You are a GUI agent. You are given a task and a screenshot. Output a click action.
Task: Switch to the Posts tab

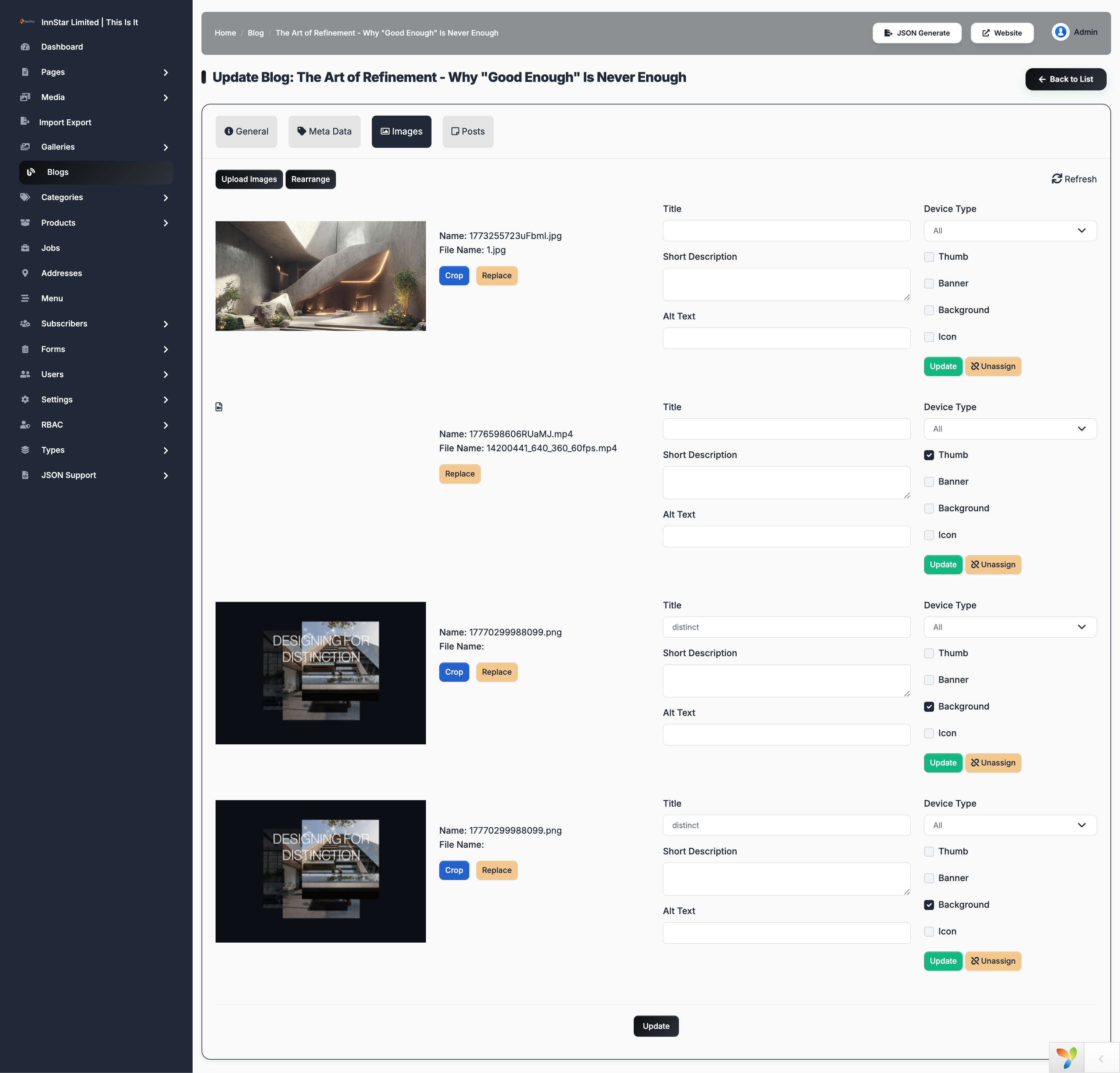pos(467,132)
